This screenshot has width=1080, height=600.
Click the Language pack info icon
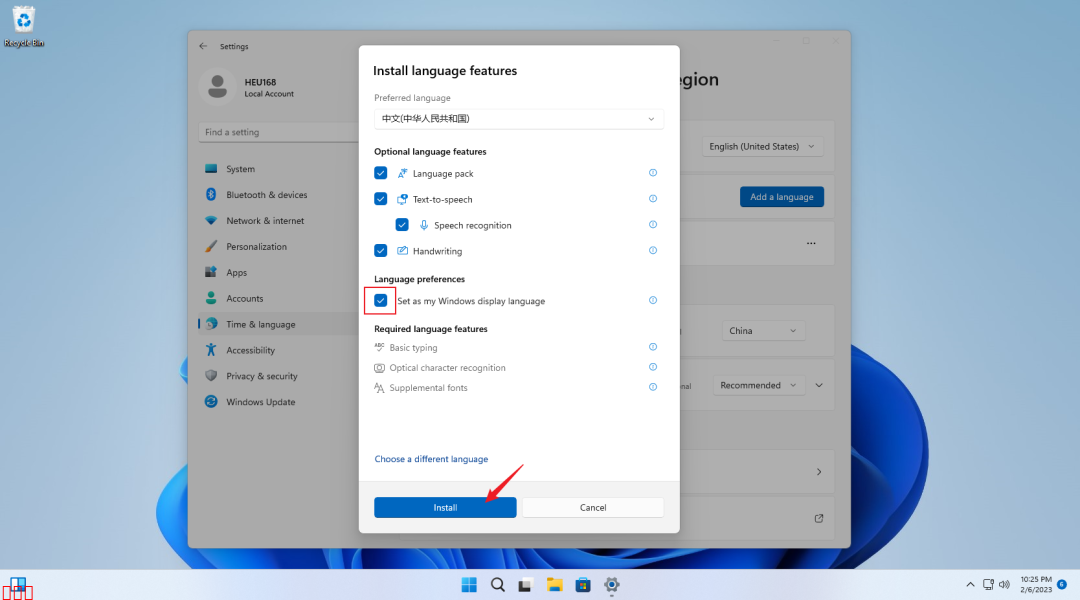(652, 173)
